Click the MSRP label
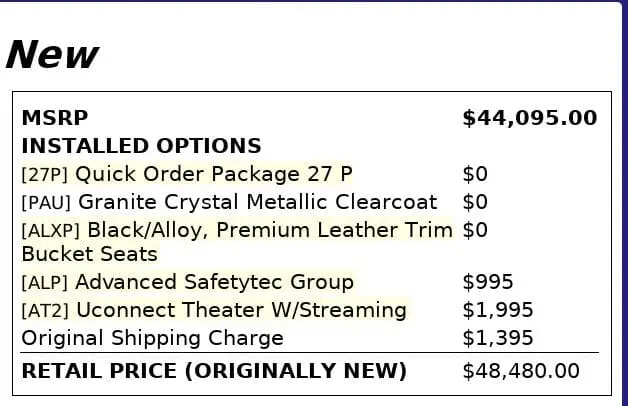Image resolution: width=628 pixels, height=406 pixels. (48, 118)
